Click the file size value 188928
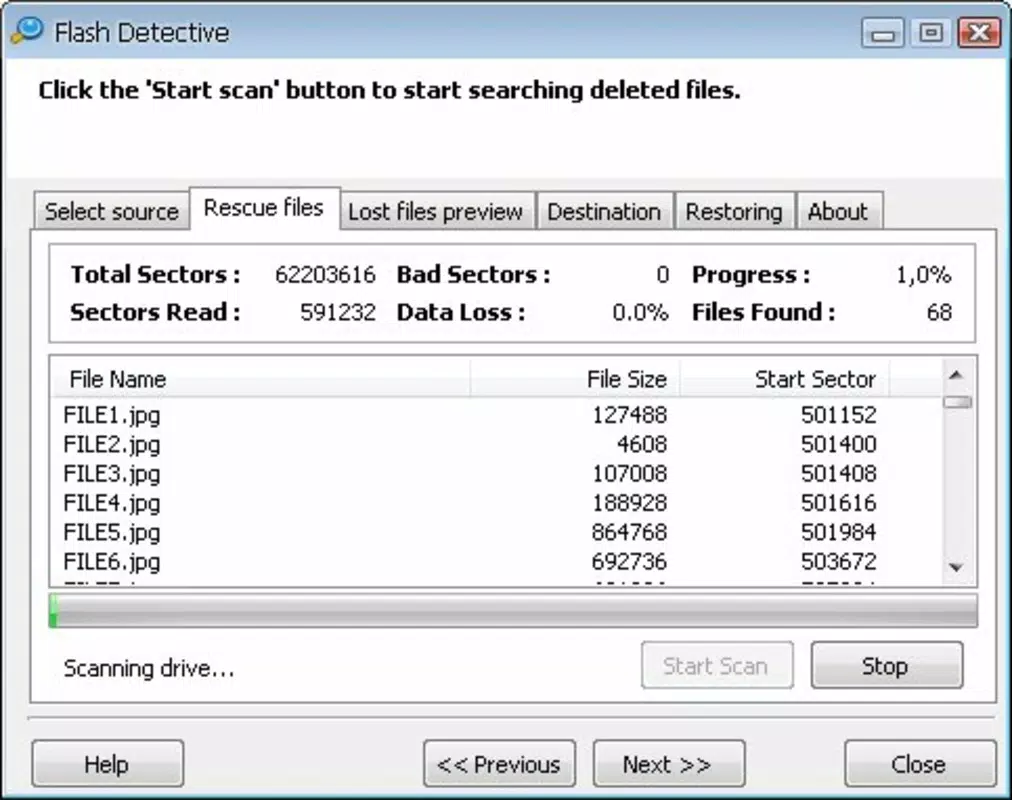The image size is (1012, 800). [x=629, y=503]
